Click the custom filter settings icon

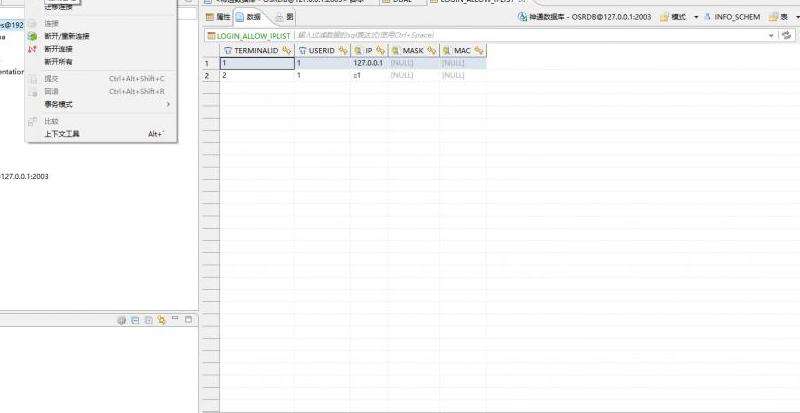click(x=789, y=35)
